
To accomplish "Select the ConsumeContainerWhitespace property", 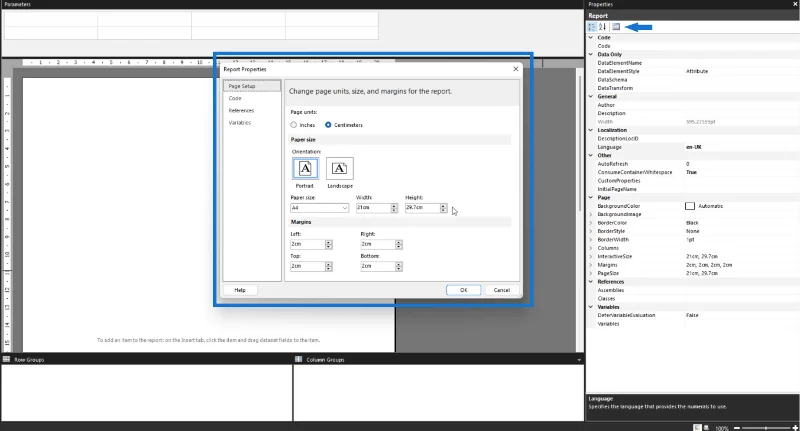I will click(693, 172).
